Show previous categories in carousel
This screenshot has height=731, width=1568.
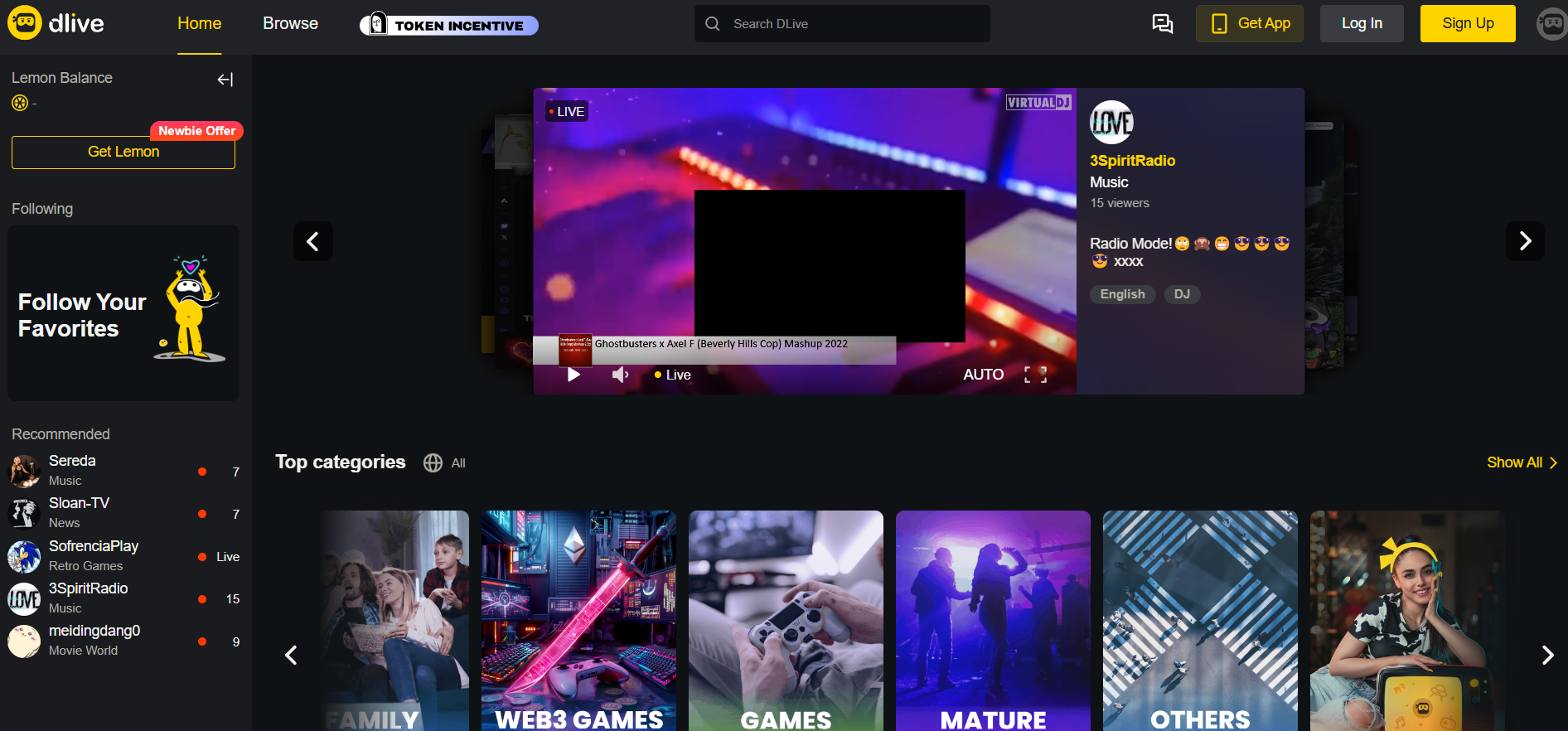(291, 655)
